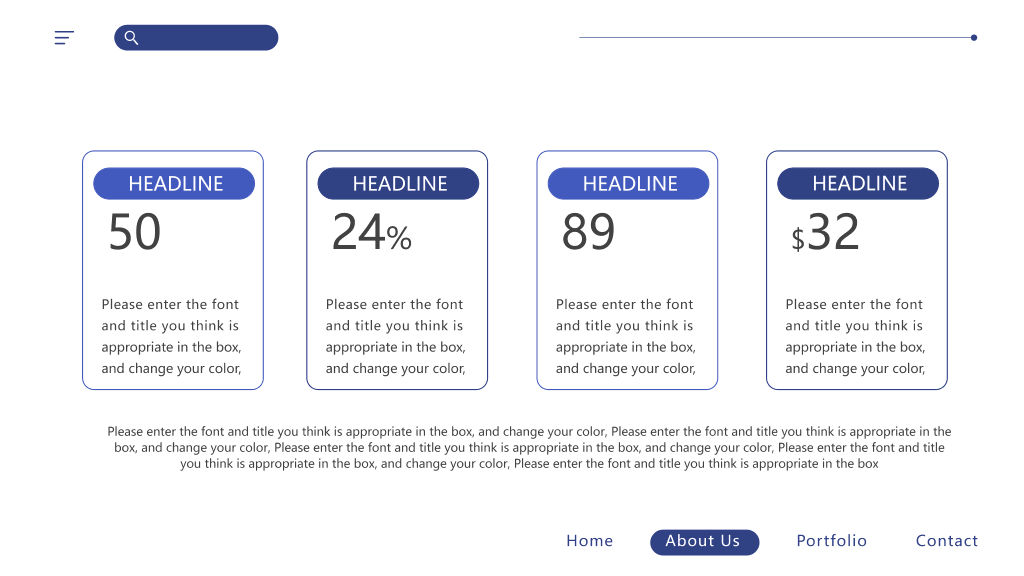Click the HEADLINE button above 24%

click(398, 184)
